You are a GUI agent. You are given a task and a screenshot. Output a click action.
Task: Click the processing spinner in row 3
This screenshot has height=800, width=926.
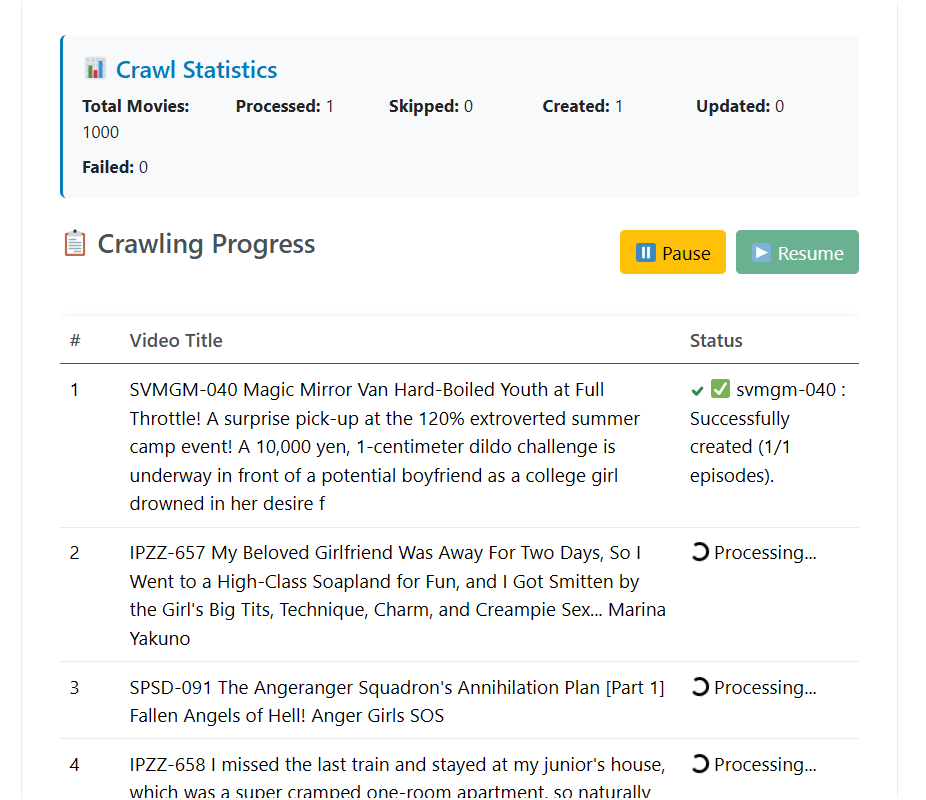(700, 687)
